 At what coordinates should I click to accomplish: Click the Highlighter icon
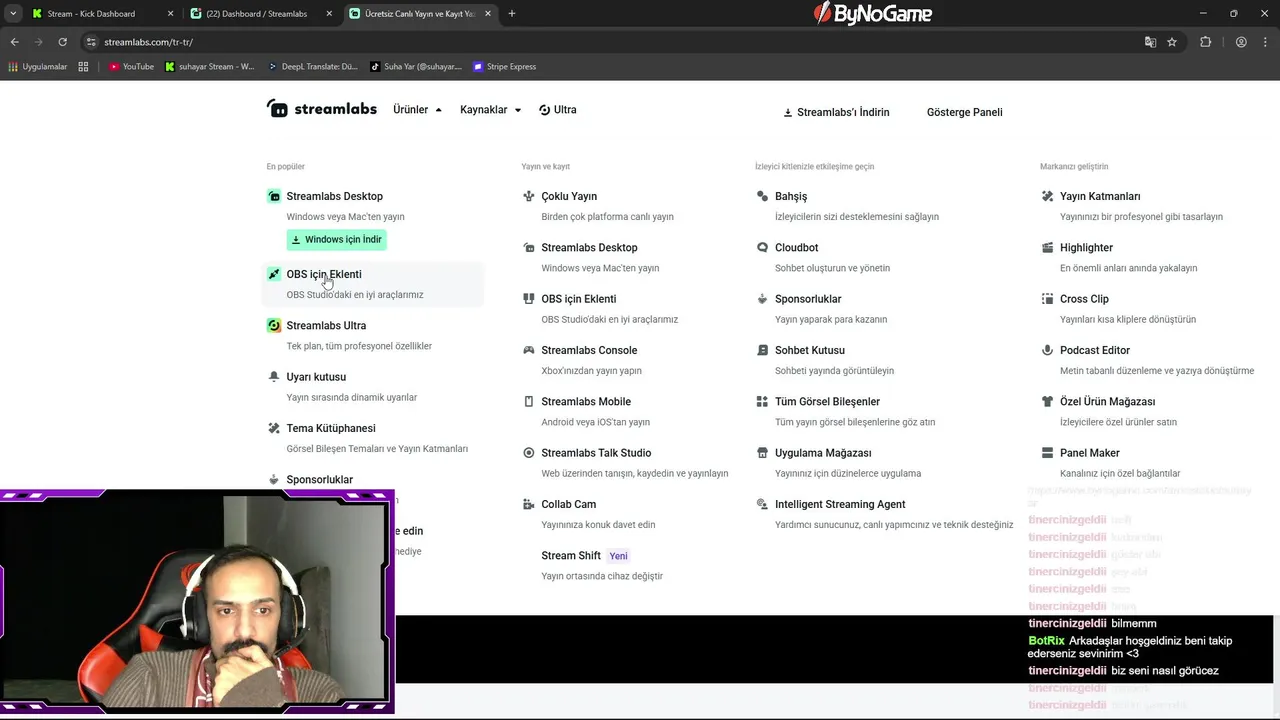tap(1047, 248)
